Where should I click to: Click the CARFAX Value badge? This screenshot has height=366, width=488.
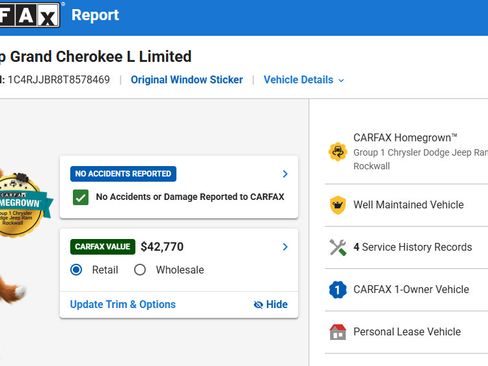pos(103,247)
